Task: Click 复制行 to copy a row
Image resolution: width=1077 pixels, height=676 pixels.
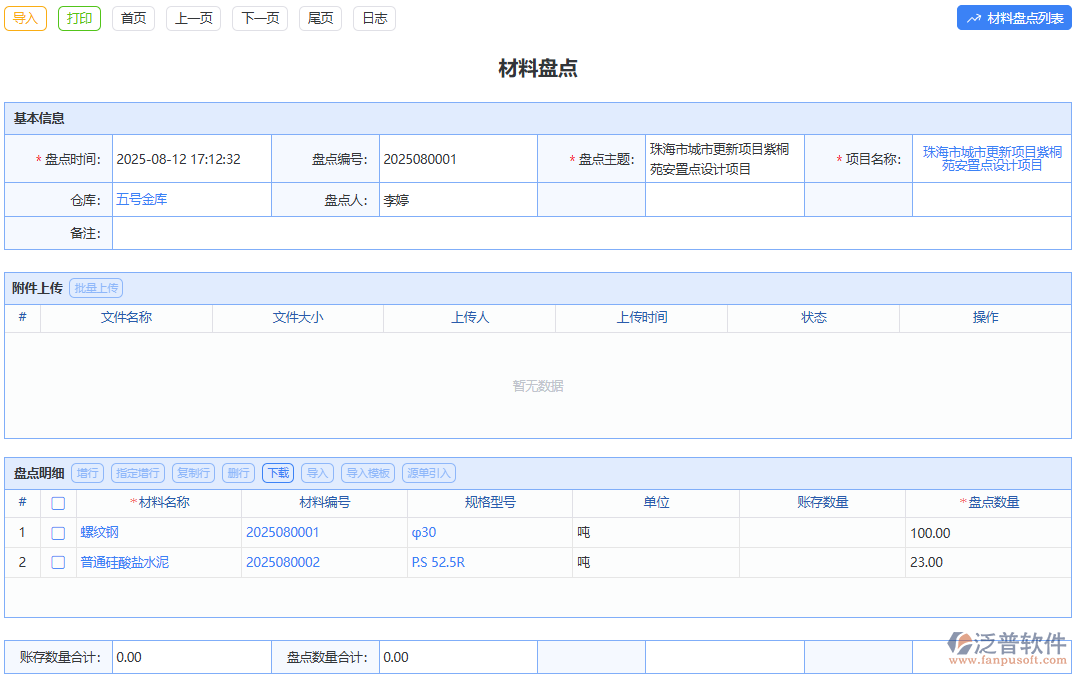Action: tap(192, 472)
